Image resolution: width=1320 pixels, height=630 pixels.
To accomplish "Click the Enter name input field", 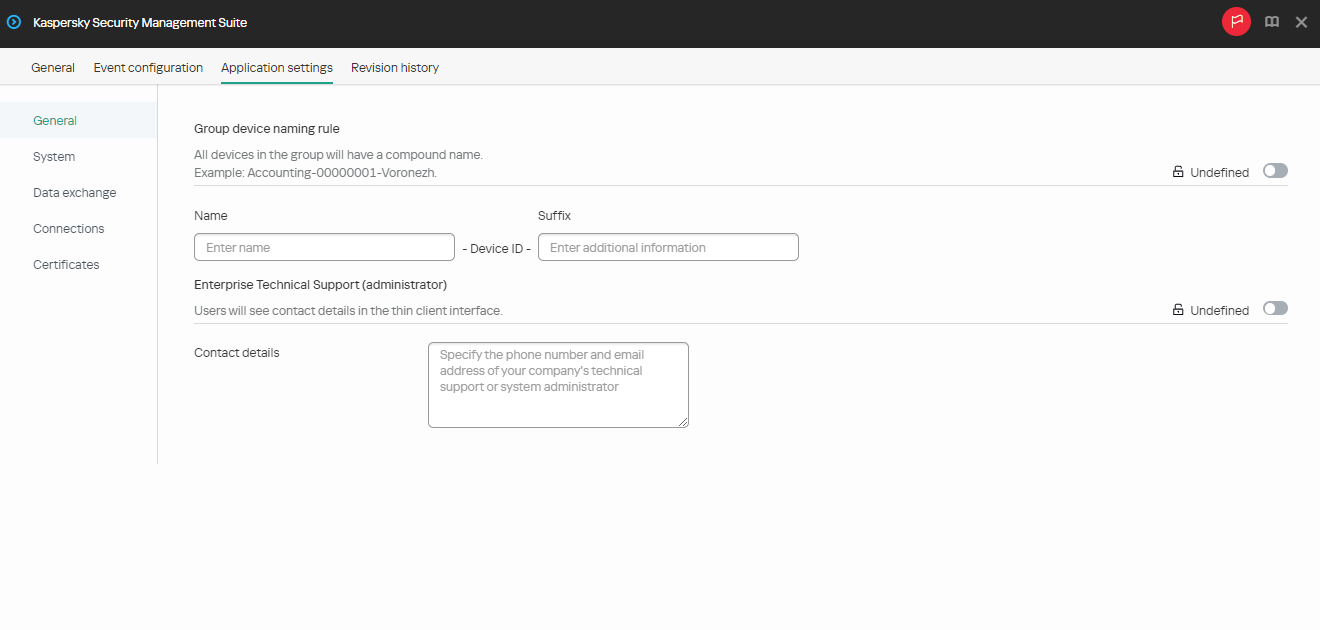I will pos(324,246).
